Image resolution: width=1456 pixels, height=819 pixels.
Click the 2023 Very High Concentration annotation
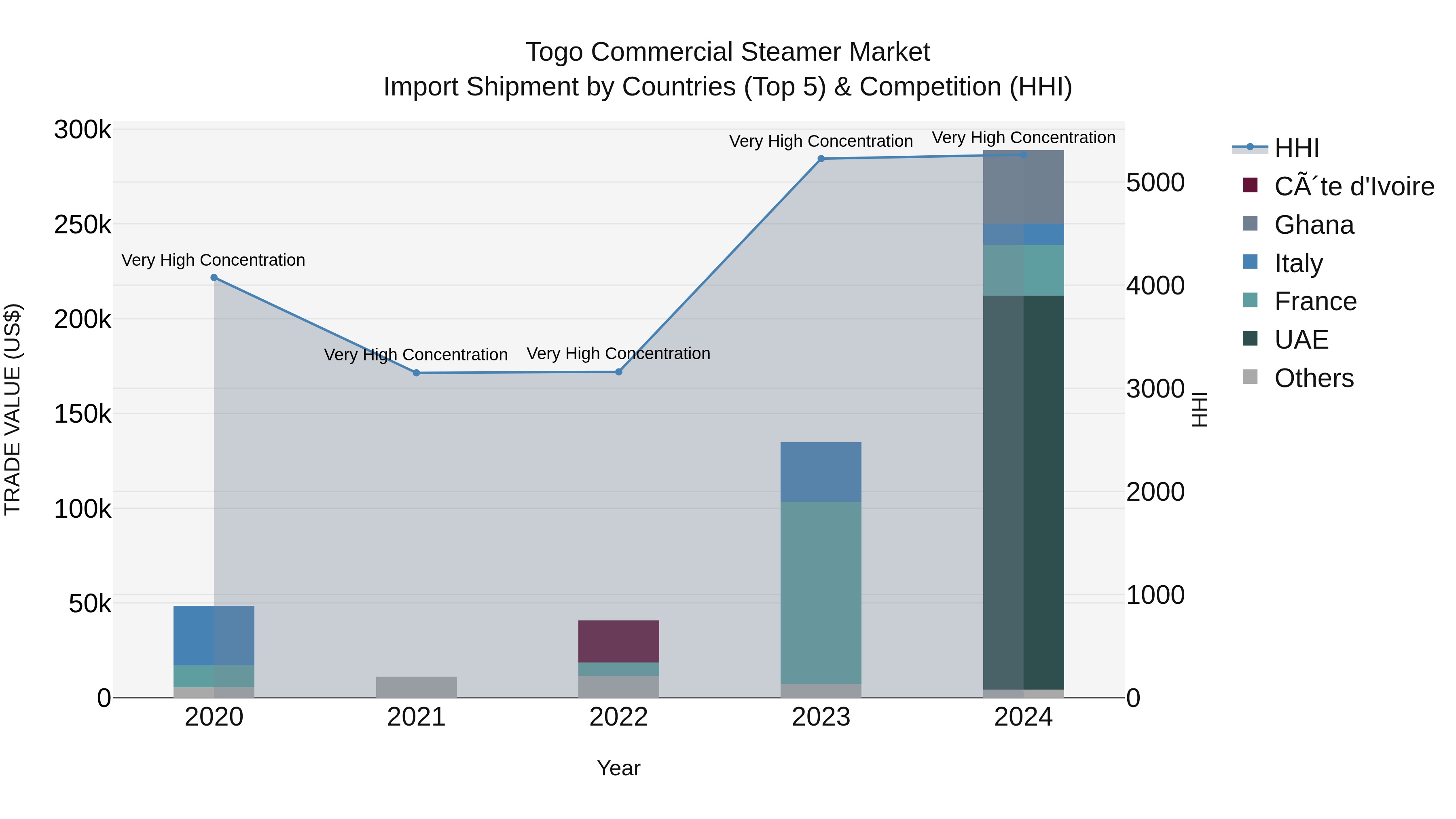(x=821, y=141)
